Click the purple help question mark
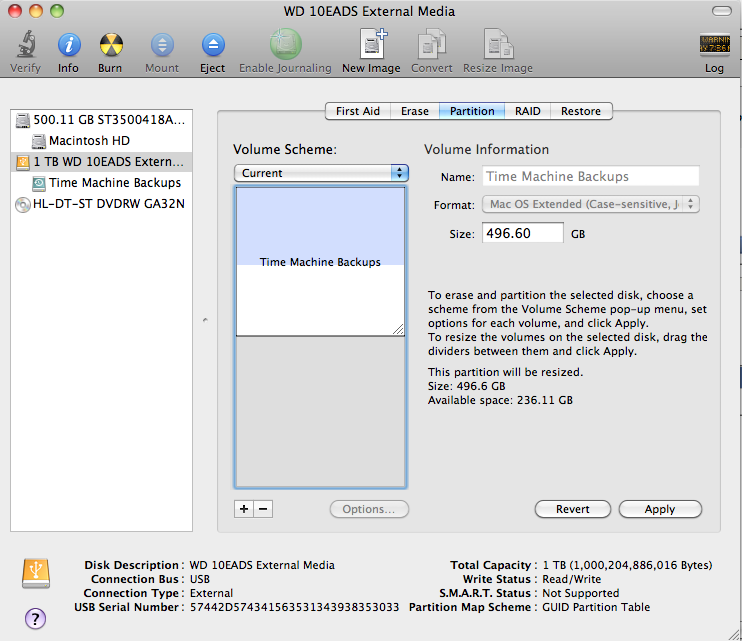The width and height of the screenshot is (742, 641). (x=35, y=618)
